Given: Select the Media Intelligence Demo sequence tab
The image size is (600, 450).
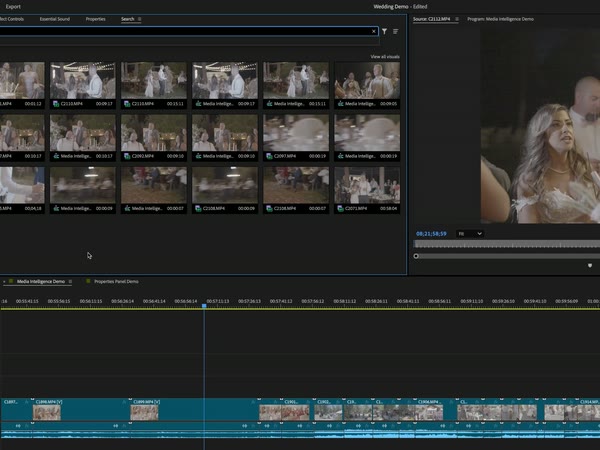Looking at the screenshot, I should pyautogui.click(x=41, y=281).
